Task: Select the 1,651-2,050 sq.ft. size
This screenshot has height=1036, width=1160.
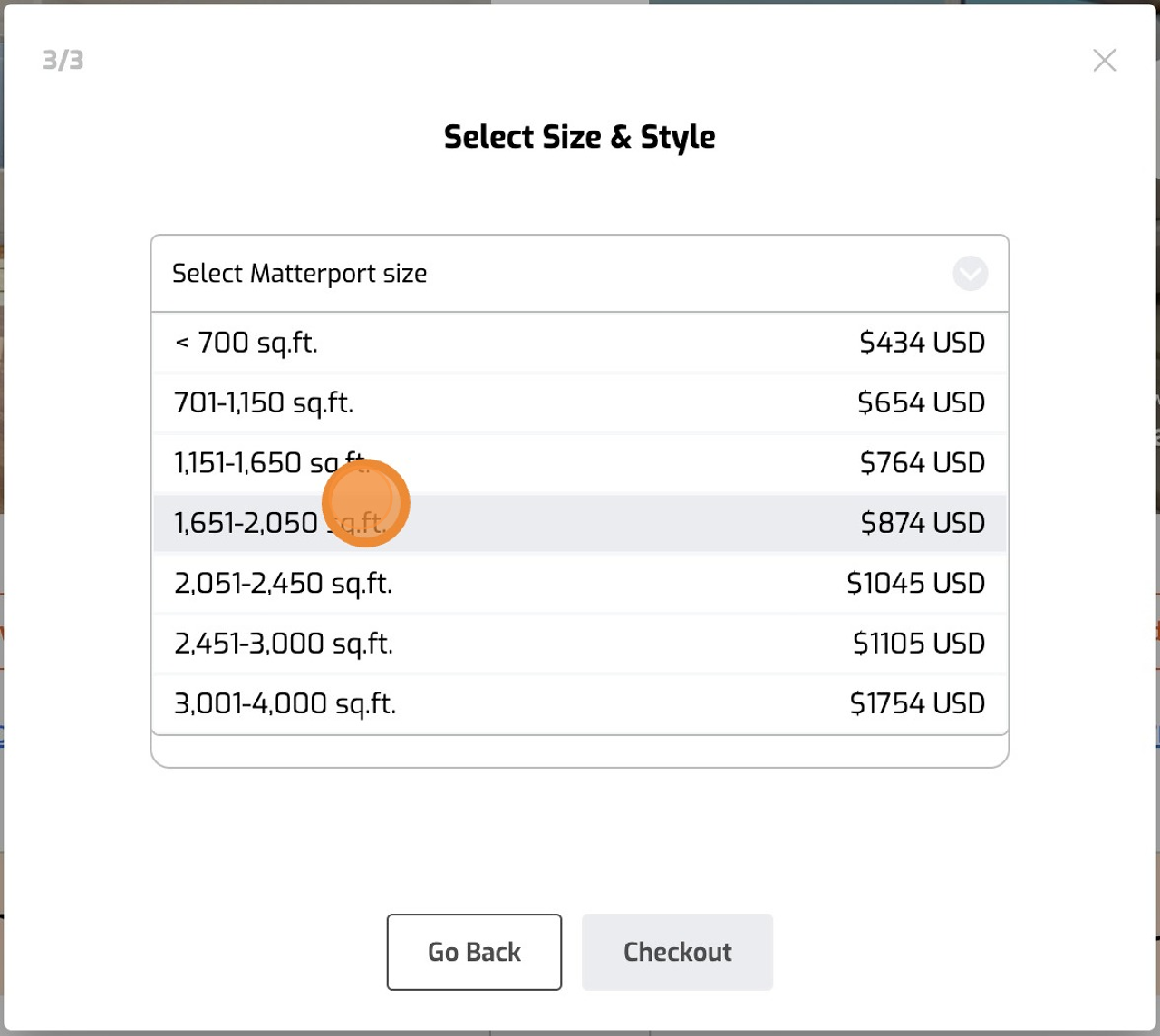Action: click(580, 523)
